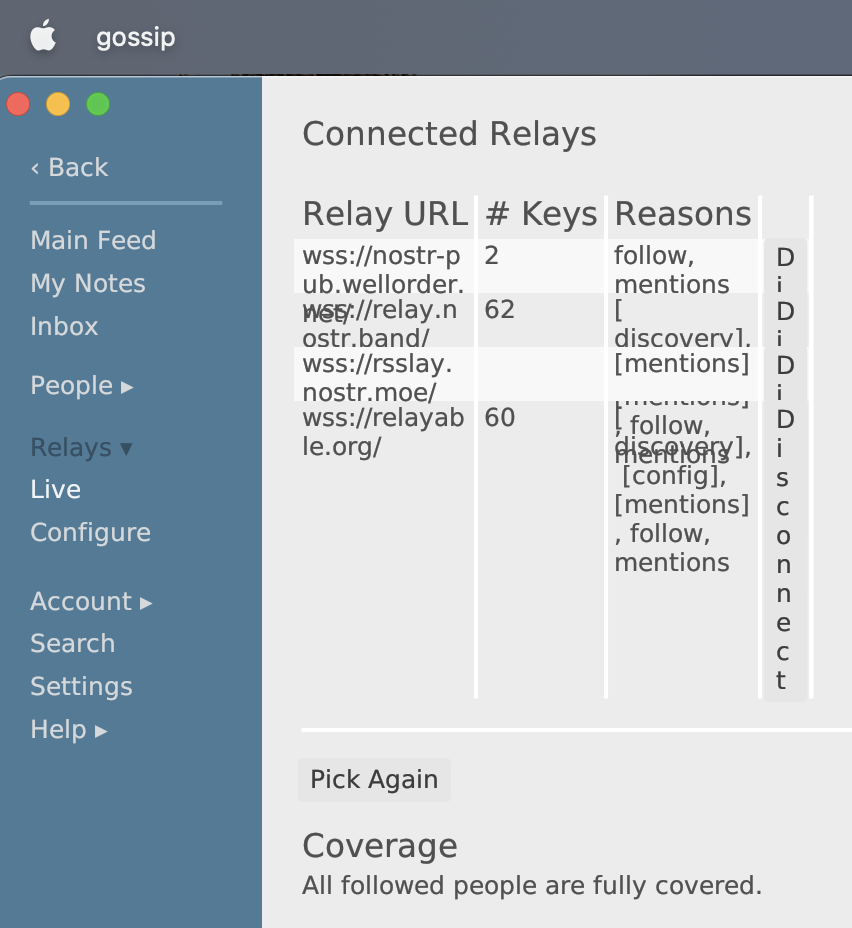Open the Live relays view
This screenshot has height=928, width=852.
55,489
